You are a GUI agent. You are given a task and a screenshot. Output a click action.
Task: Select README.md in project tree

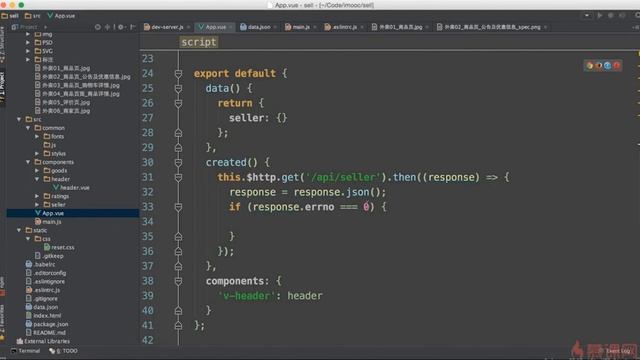pos(46,333)
